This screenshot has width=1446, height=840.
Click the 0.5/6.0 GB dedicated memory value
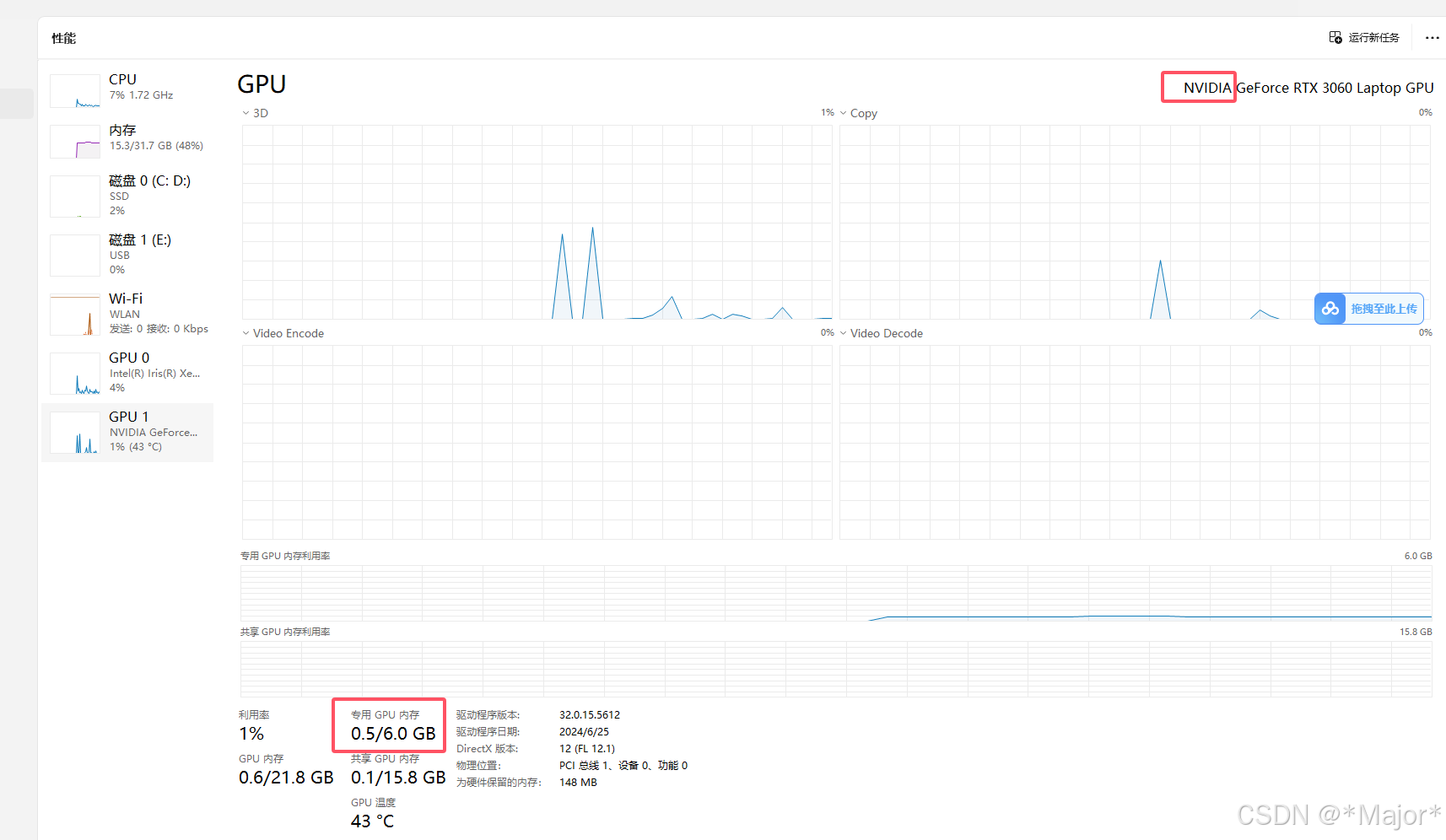point(393,734)
